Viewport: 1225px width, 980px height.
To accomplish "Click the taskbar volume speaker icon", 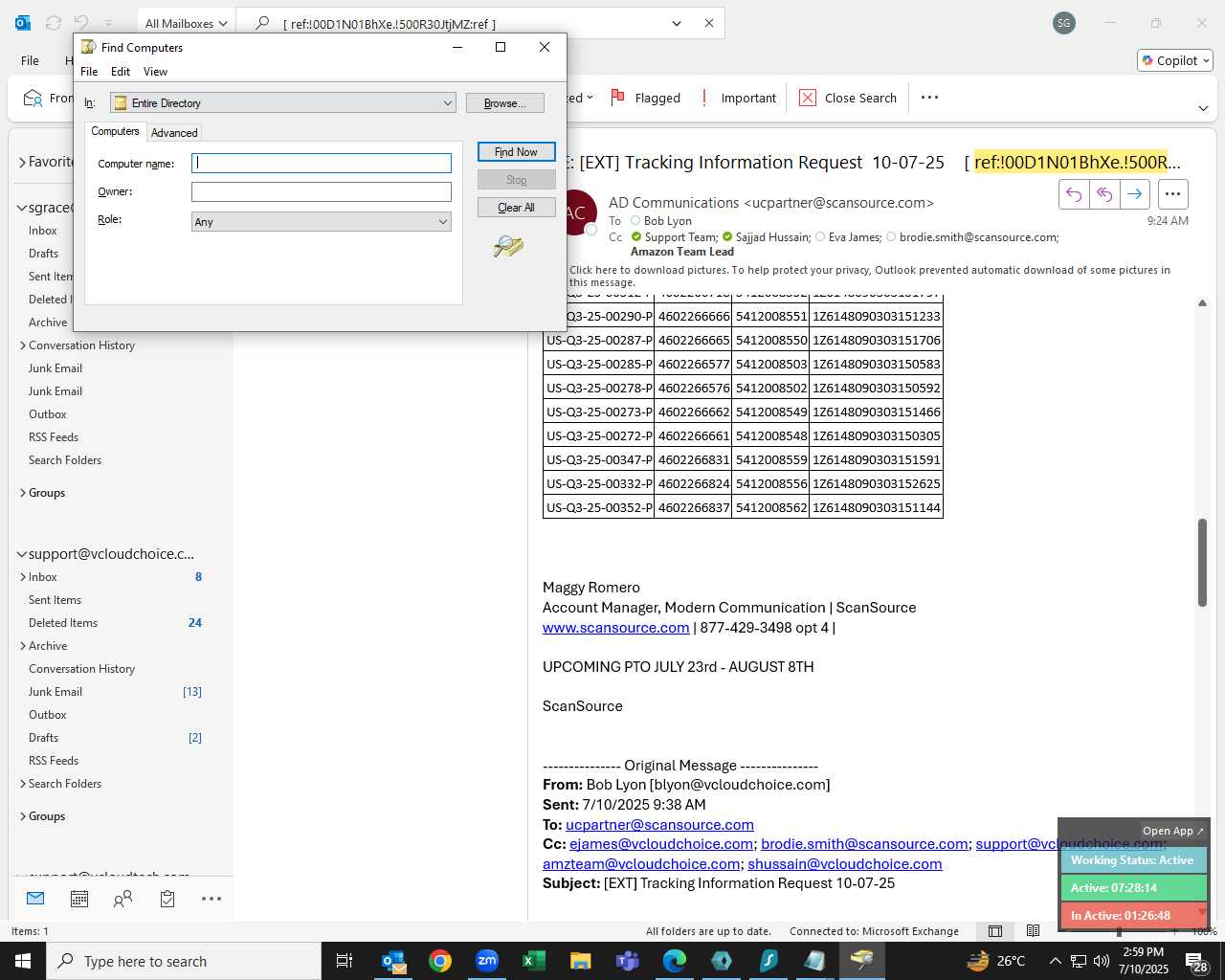I will click(x=1102, y=961).
